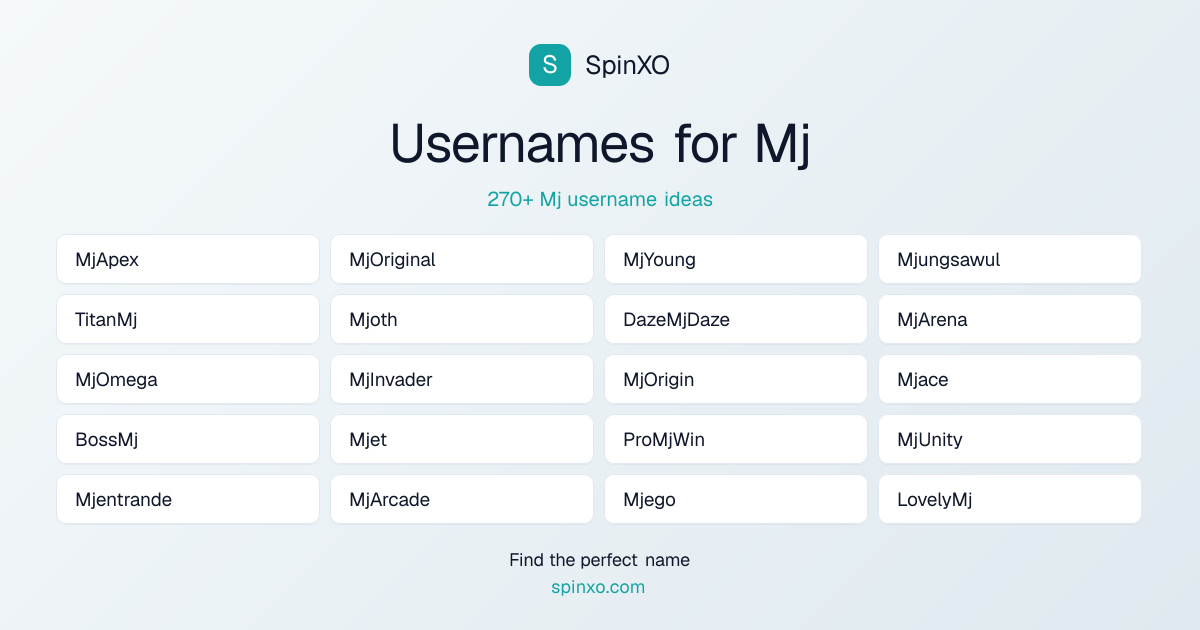The width and height of the screenshot is (1200, 630).
Task: Choose the Mjet username
Action: [462, 439]
